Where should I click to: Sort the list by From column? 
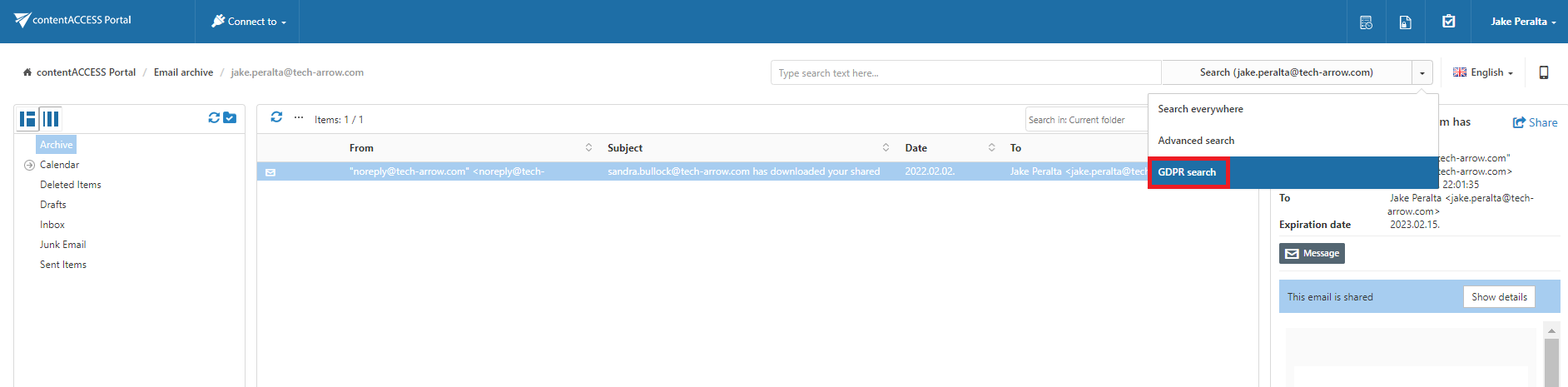pyautogui.click(x=361, y=148)
